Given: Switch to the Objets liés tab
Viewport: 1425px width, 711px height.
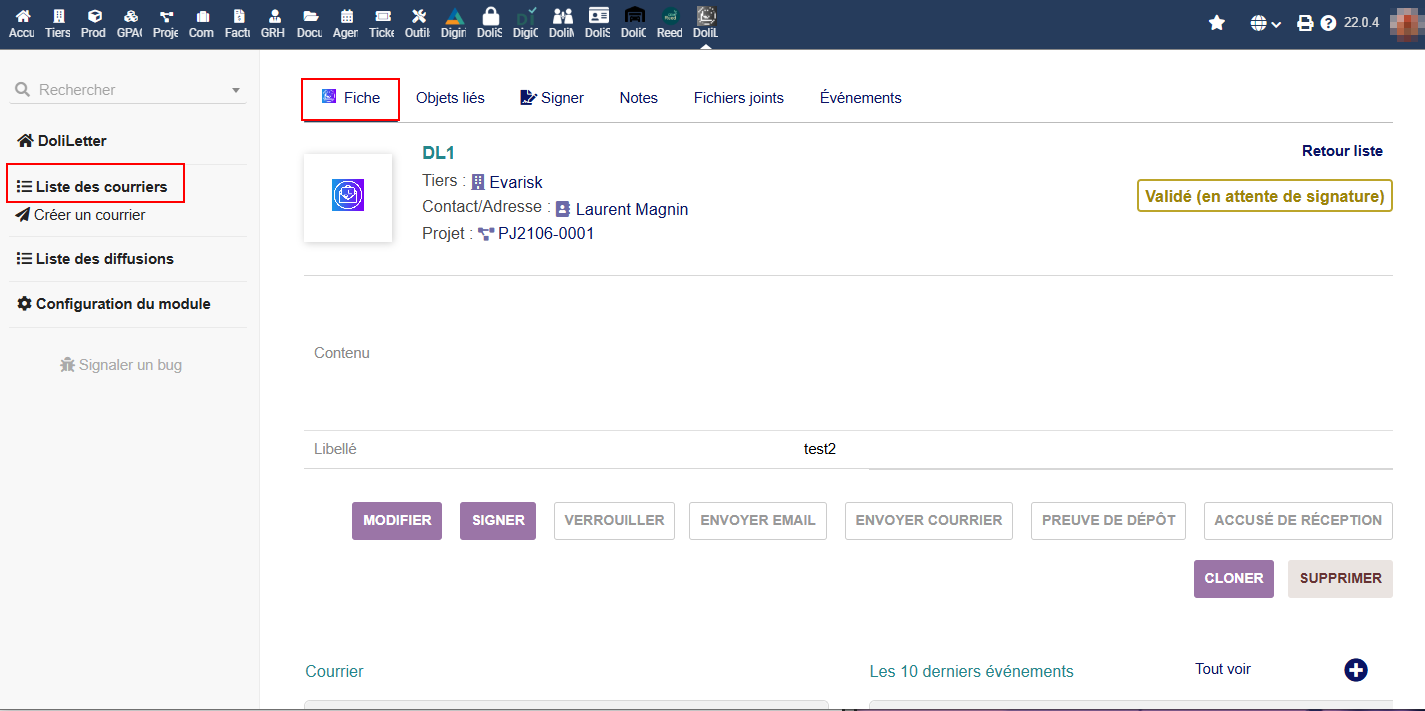Looking at the screenshot, I should pos(450,98).
